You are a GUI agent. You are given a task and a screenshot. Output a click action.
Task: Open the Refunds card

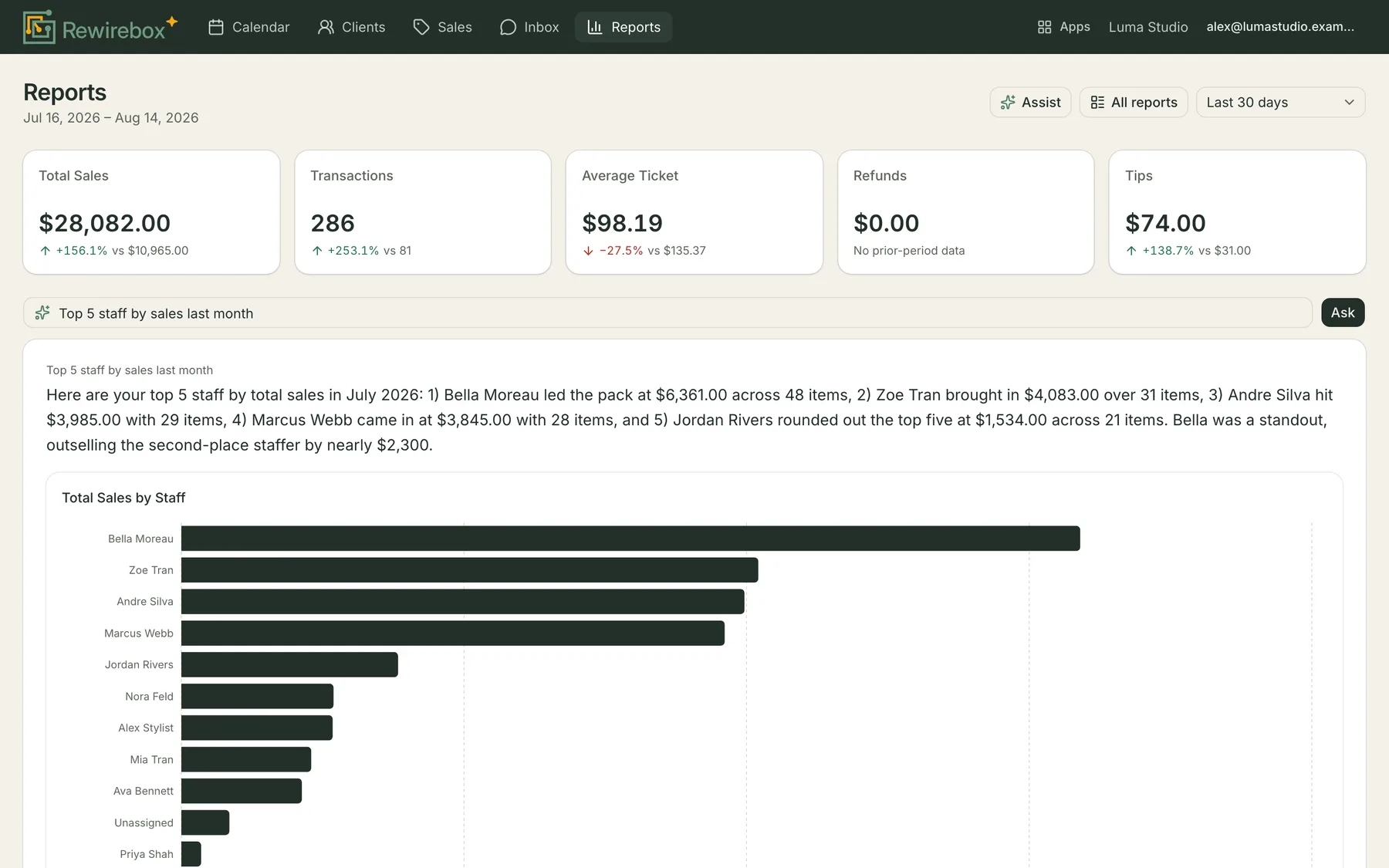coord(966,212)
